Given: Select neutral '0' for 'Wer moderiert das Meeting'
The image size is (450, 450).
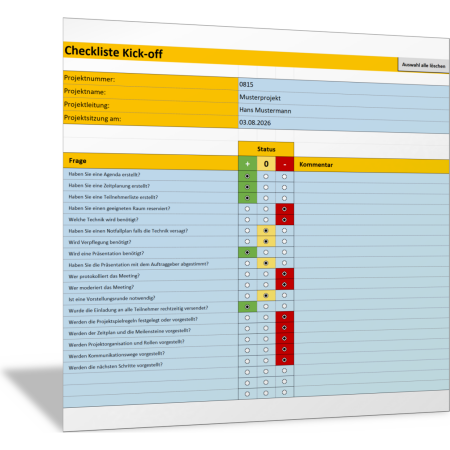Looking at the screenshot, I should [x=266, y=285].
